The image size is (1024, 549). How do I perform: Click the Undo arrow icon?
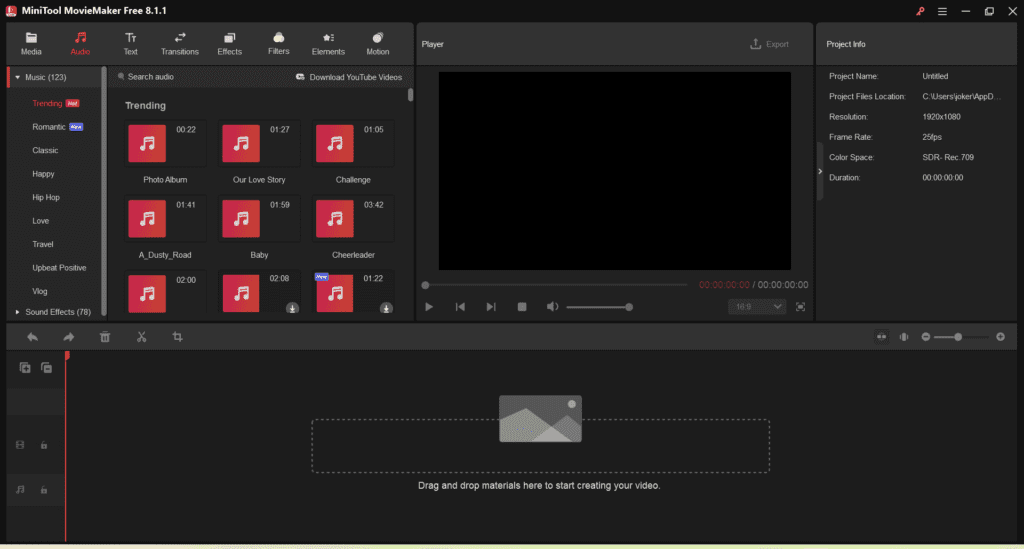(x=33, y=337)
